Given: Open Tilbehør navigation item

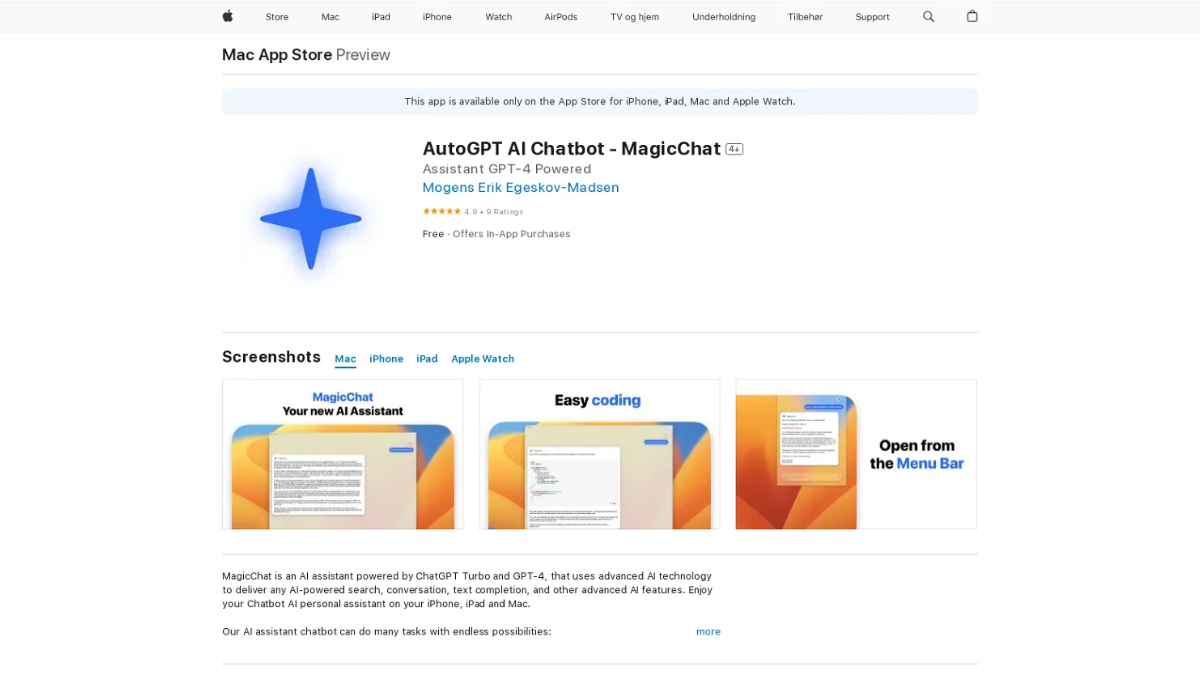Looking at the screenshot, I should pyautogui.click(x=805, y=17).
